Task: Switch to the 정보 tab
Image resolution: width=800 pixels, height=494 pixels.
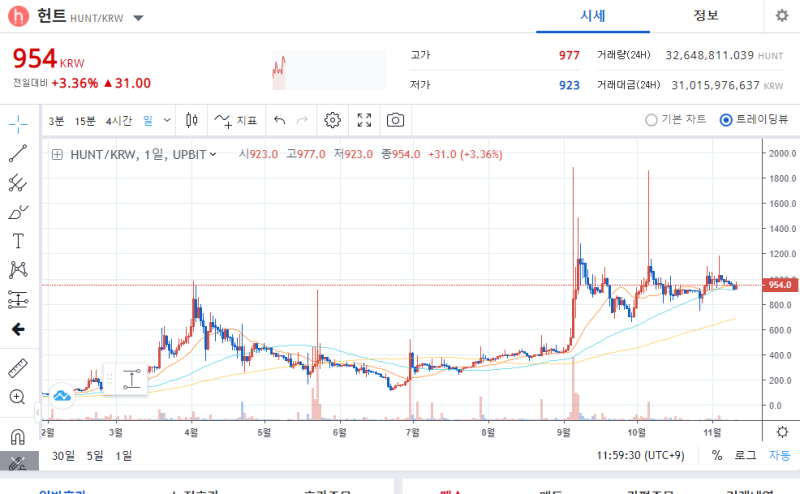Action: tap(706, 16)
